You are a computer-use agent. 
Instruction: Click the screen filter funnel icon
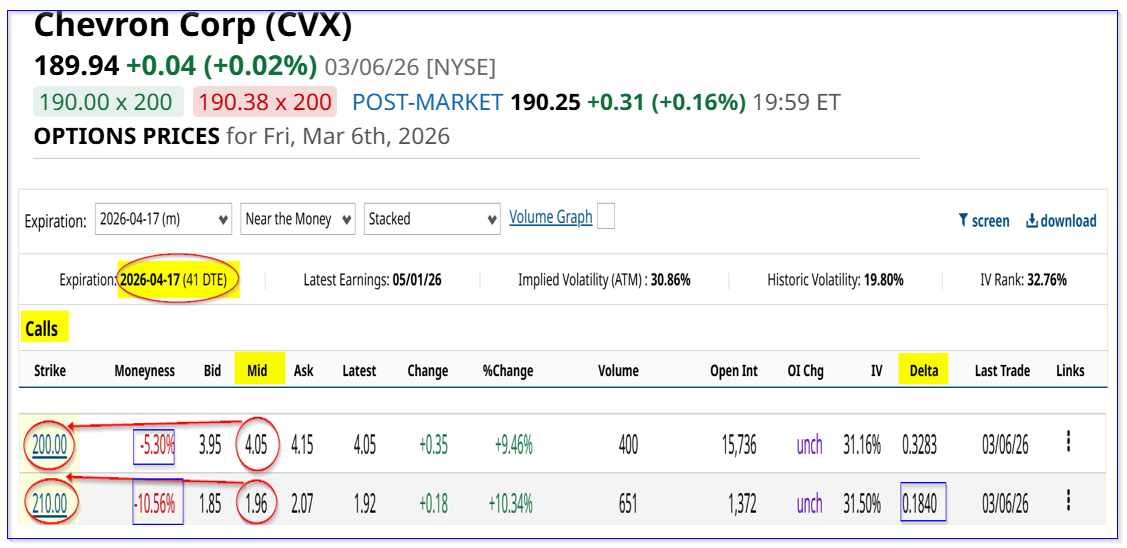[x=963, y=221]
